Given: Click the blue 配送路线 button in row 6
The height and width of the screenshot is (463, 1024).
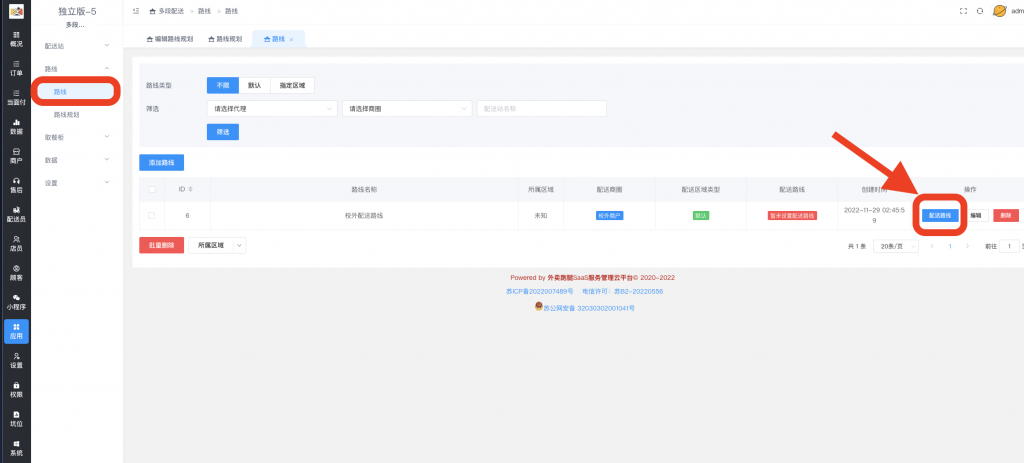Looking at the screenshot, I should coord(940,215).
